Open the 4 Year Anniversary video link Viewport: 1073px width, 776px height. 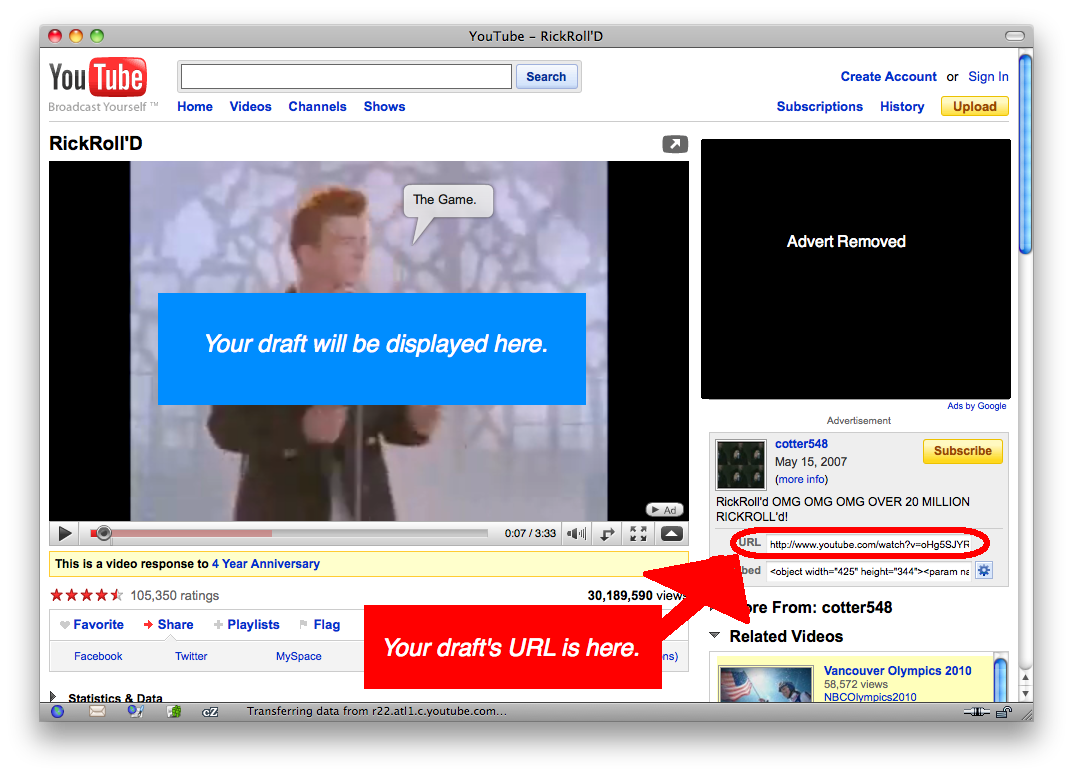pos(266,564)
